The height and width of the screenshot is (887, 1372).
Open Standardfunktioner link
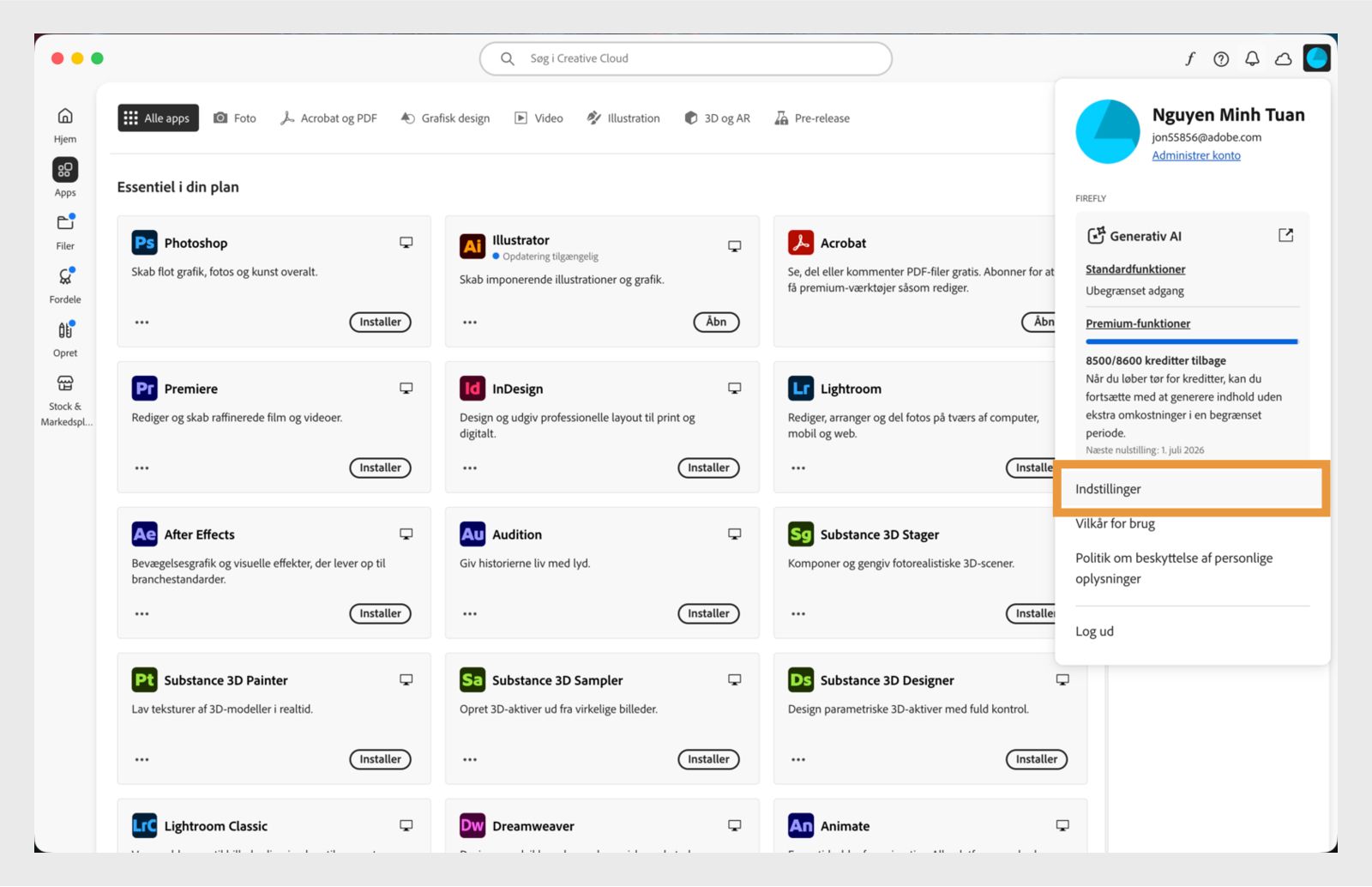click(1135, 269)
